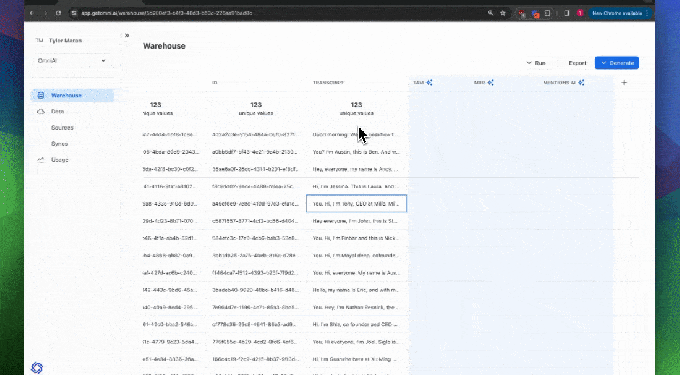Select transcript cell "Hey, everyone, my name is"
The image size is (680, 375).
click(356, 169)
